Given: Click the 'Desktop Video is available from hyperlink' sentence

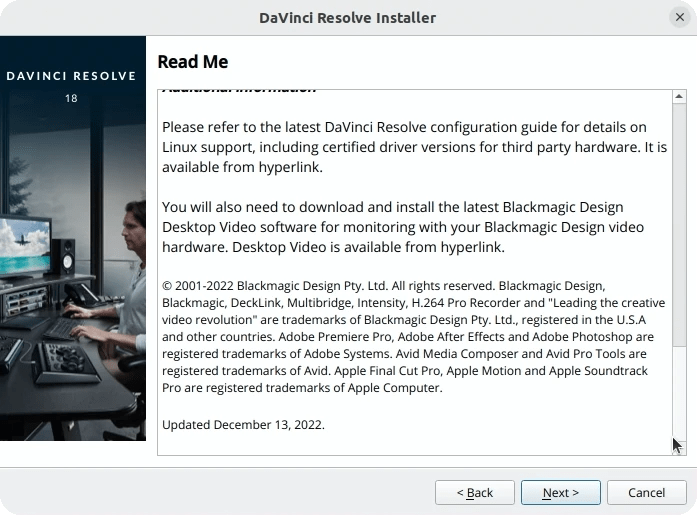Looking at the screenshot, I should 369,247.
